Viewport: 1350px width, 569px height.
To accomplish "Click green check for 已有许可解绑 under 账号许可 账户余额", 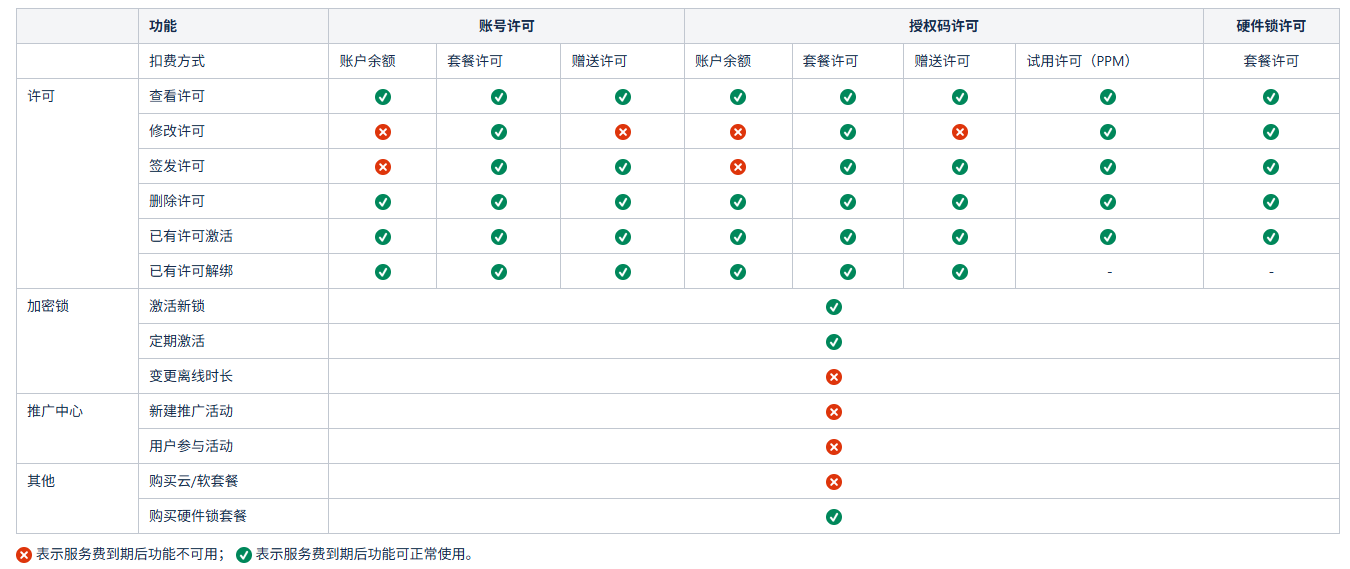I will coord(383,272).
